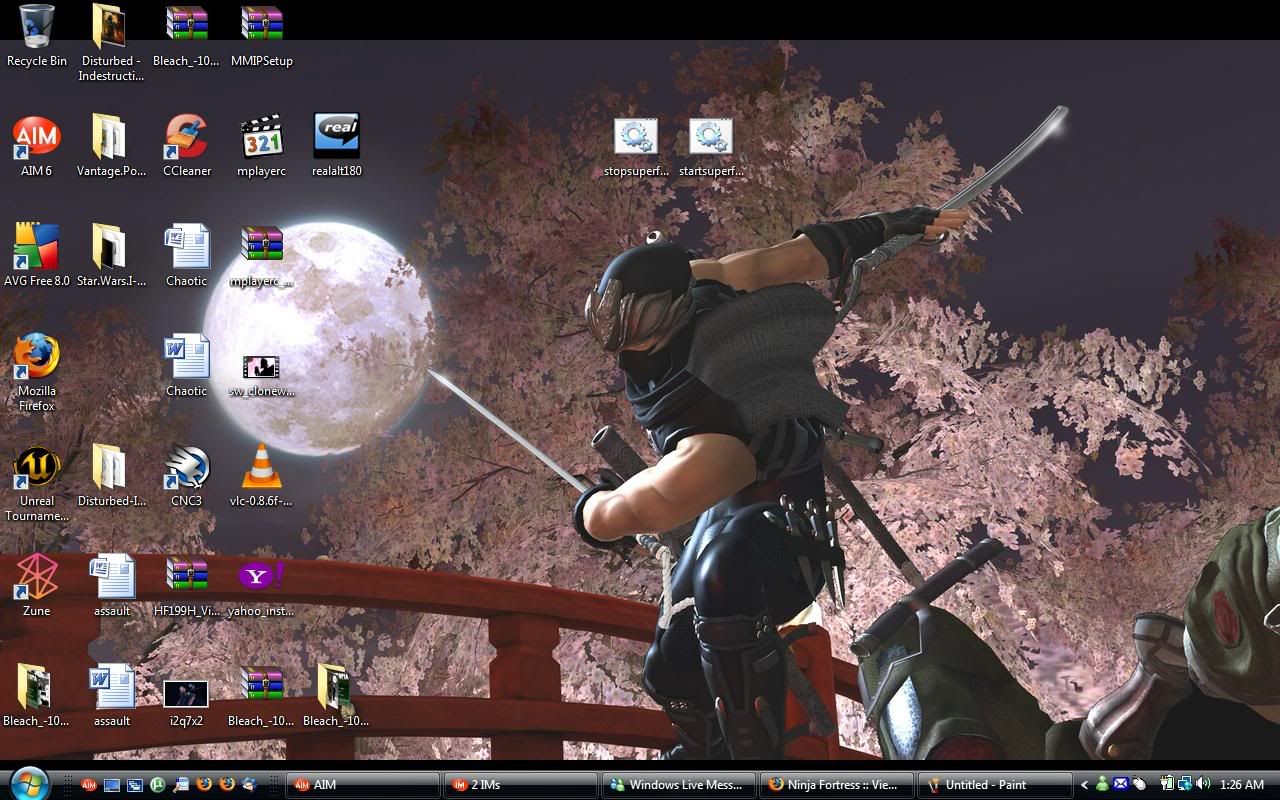1280x800 pixels.
Task: Click the 1:26 AM taskbar clock
Action: coord(1242,785)
